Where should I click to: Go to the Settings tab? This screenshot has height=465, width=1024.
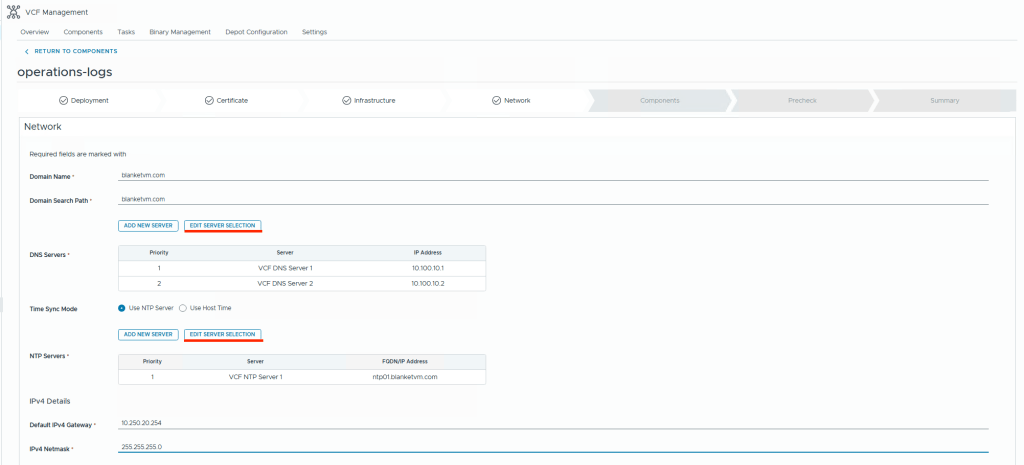point(314,32)
